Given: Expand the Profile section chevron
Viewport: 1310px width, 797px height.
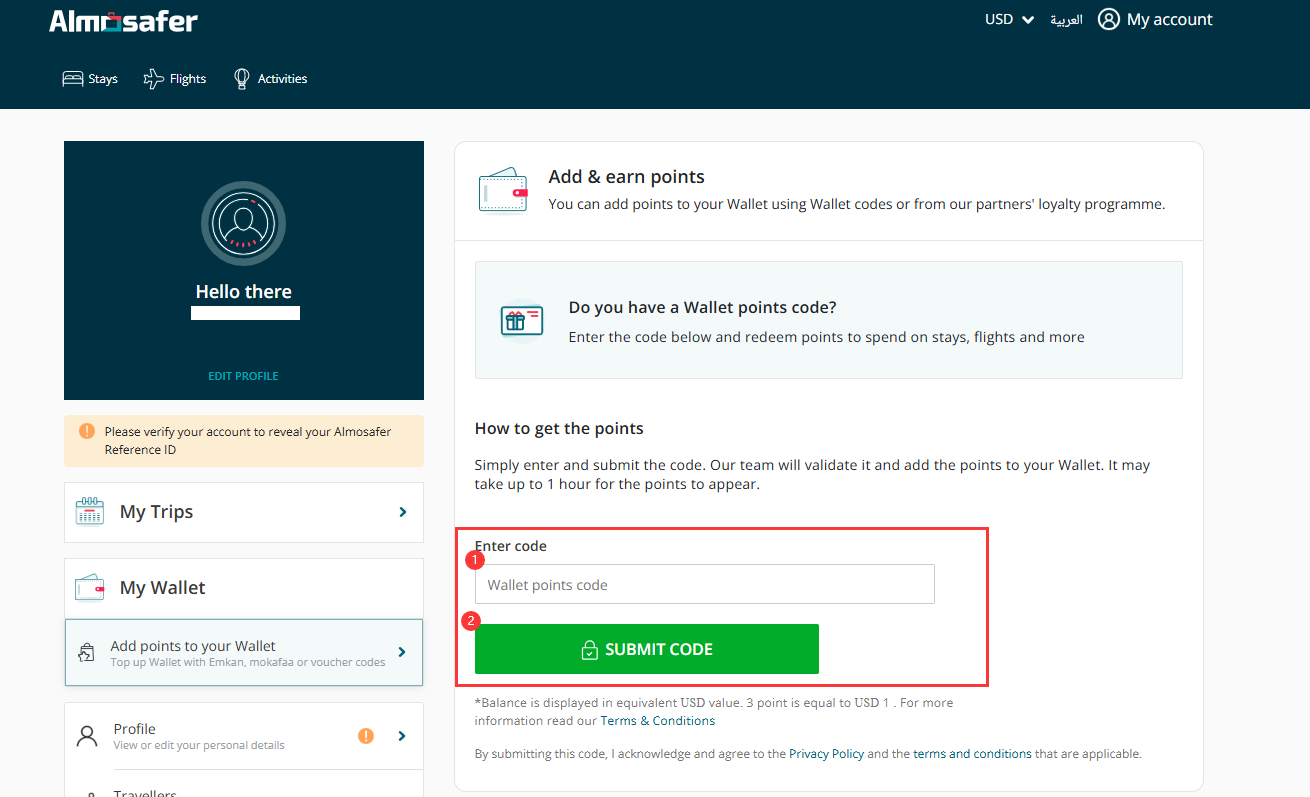Looking at the screenshot, I should (x=402, y=736).
